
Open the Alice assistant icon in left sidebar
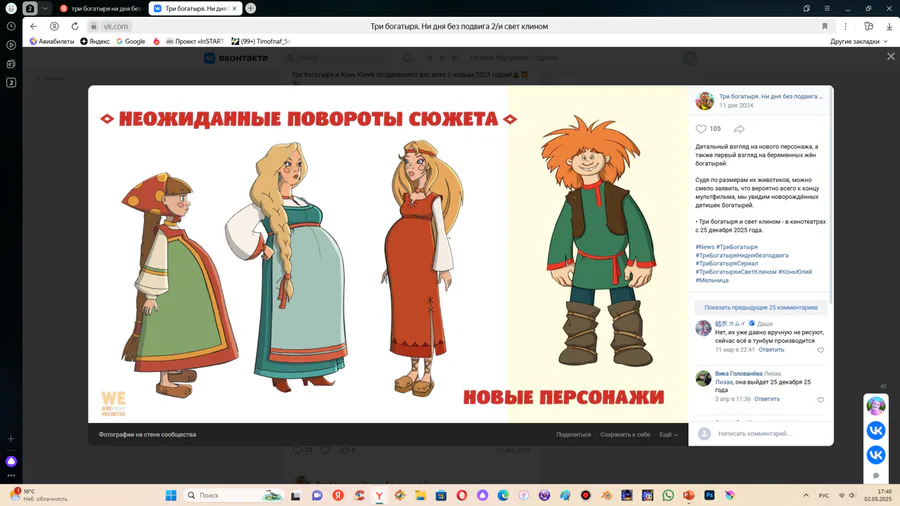click(x=11, y=461)
